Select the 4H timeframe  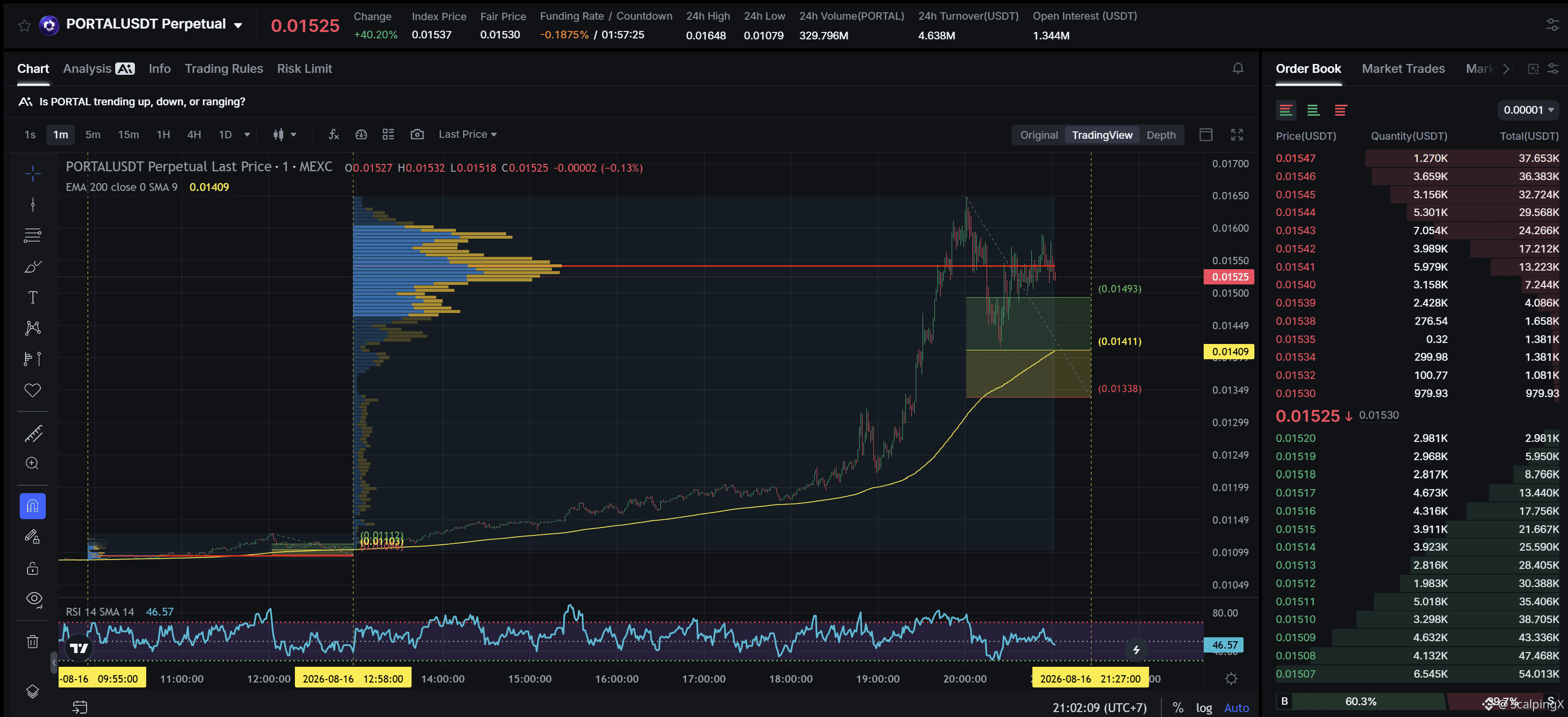(194, 134)
